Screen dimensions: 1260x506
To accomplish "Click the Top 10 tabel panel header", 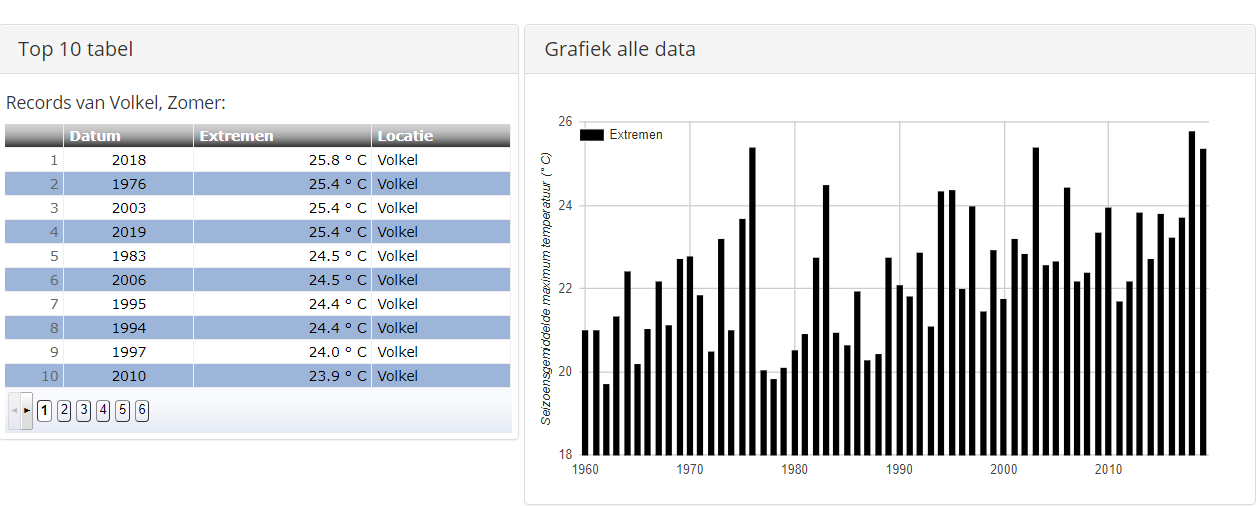I will click(x=259, y=49).
